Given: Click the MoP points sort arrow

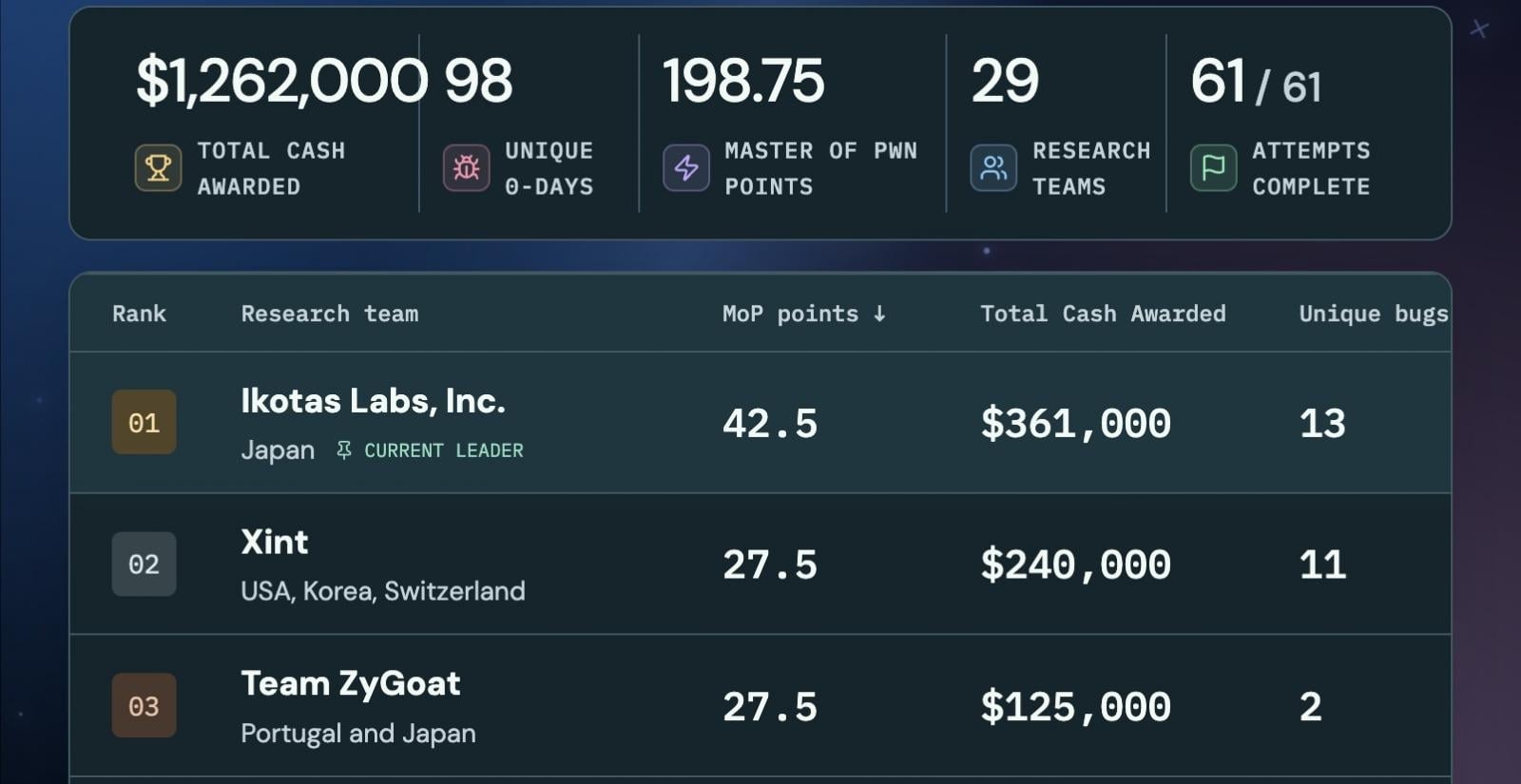Looking at the screenshot, I should tap(879, 314).
